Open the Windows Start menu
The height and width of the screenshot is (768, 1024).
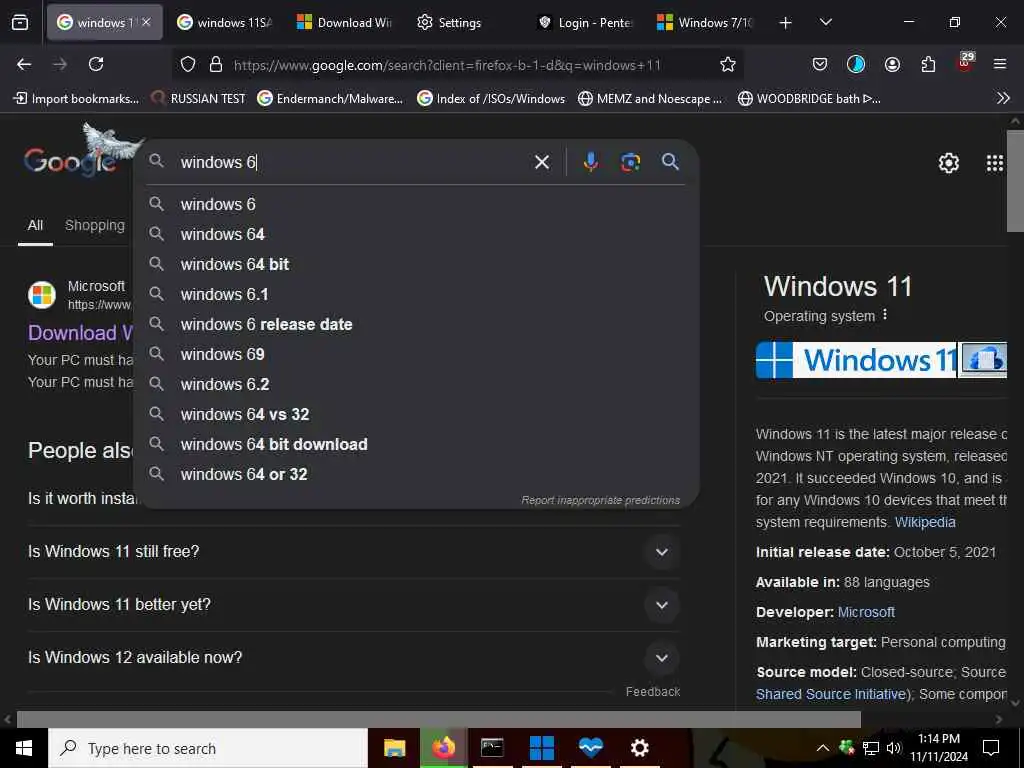(24, 748)
